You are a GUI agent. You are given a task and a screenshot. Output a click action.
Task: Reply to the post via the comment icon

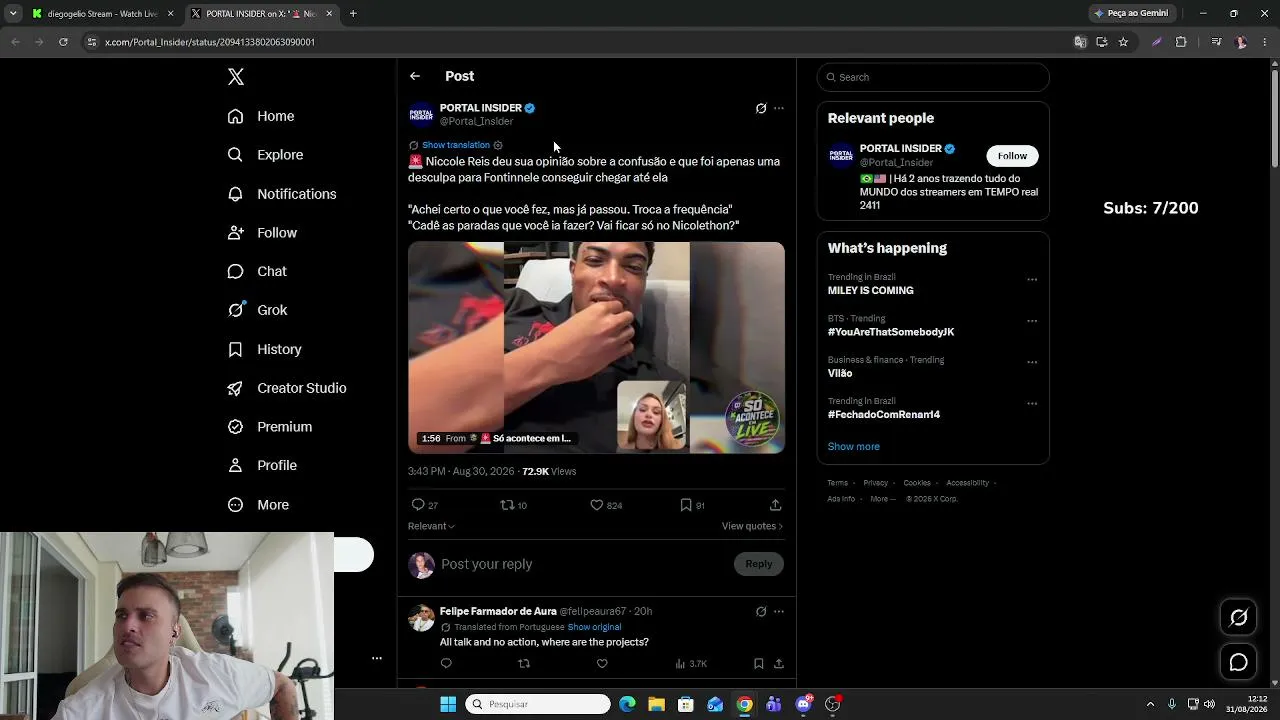click(x=419, y=505)
